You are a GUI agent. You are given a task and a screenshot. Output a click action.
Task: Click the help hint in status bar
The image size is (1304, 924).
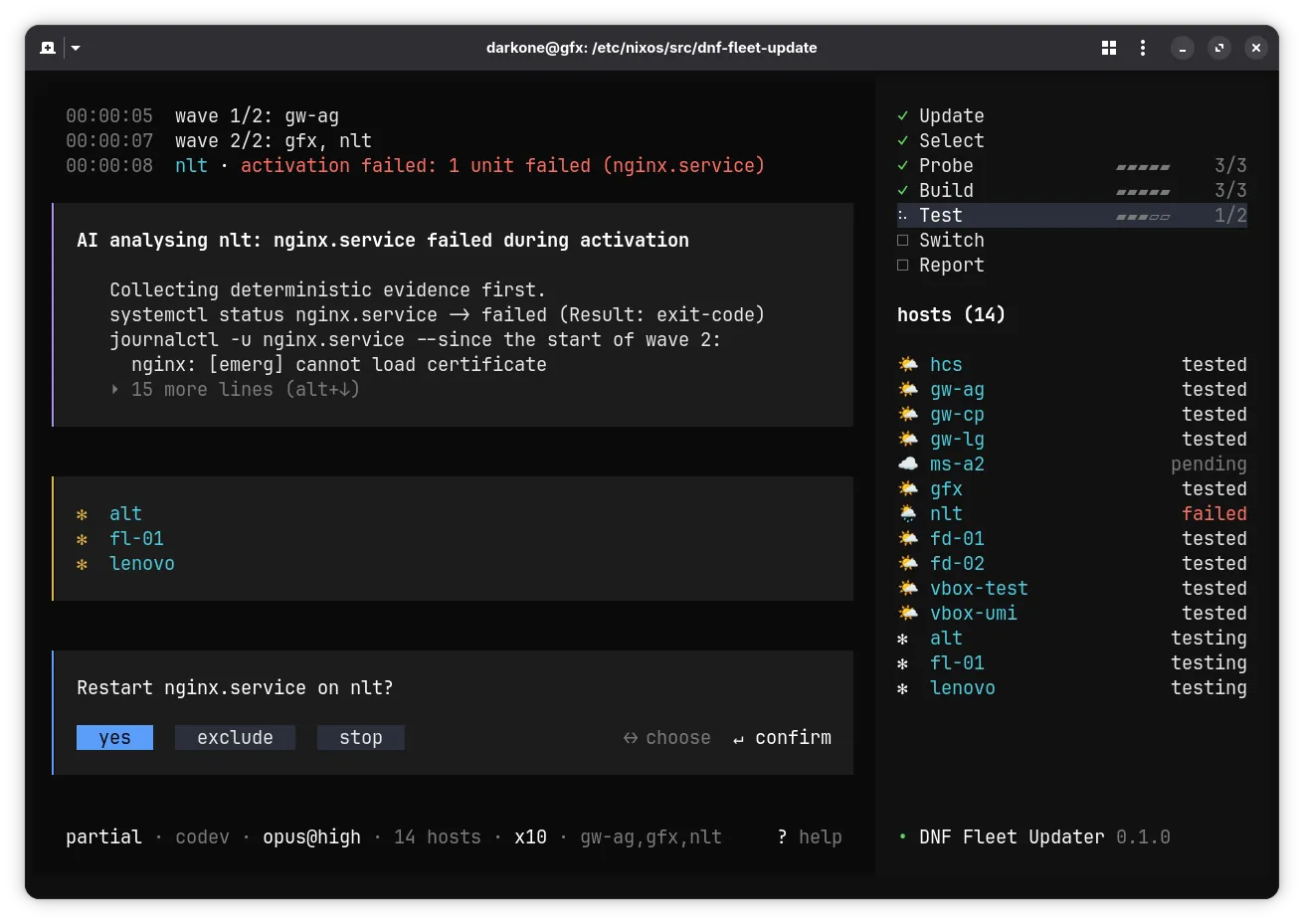coord(810,837)
